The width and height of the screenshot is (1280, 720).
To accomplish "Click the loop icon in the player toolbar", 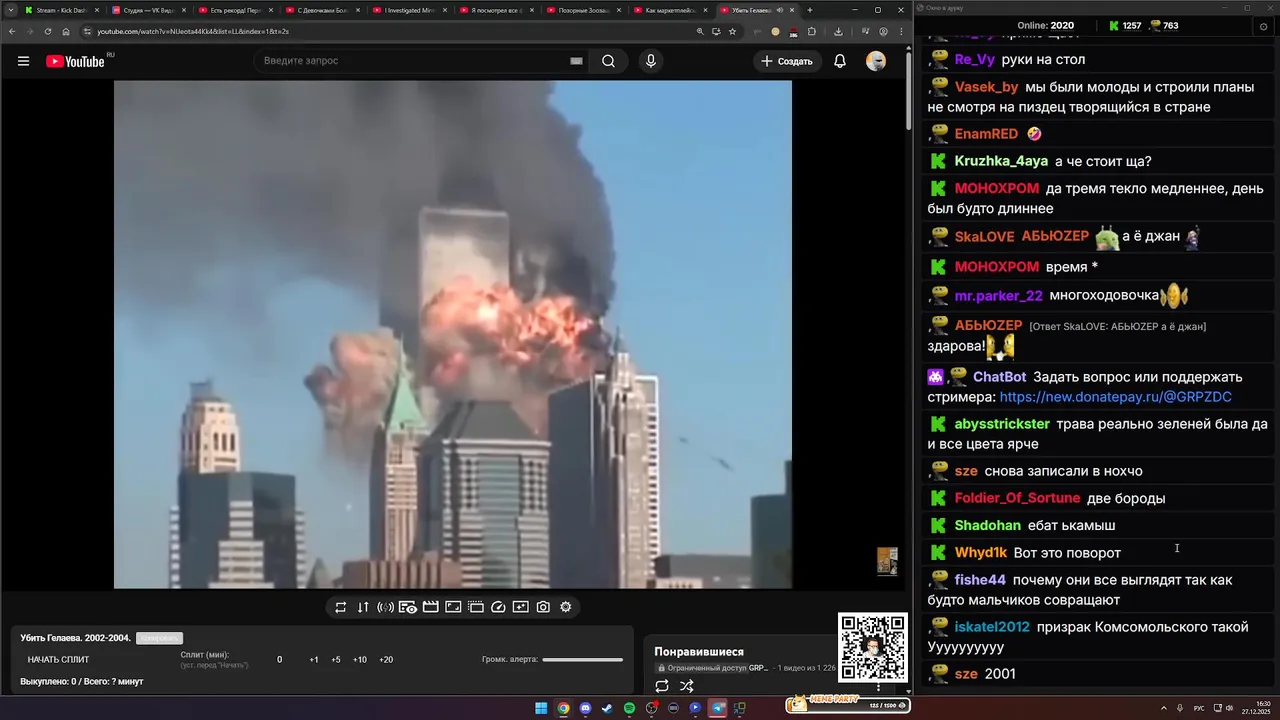I will 340,607.
